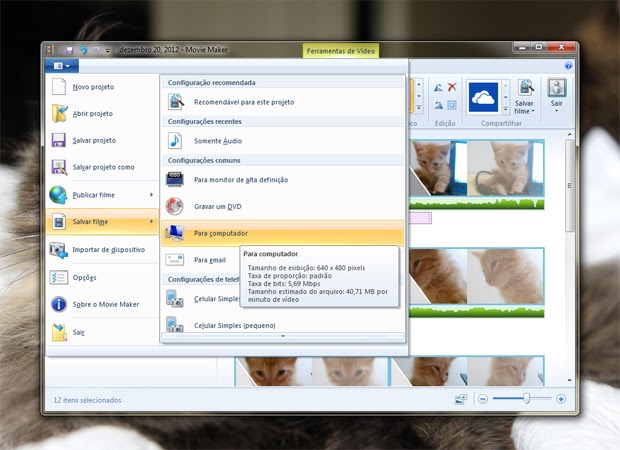Click the Somente Áudio music note icon
Image resolution: width=620 pixels, height=450 pixels.
pos(175,141)
